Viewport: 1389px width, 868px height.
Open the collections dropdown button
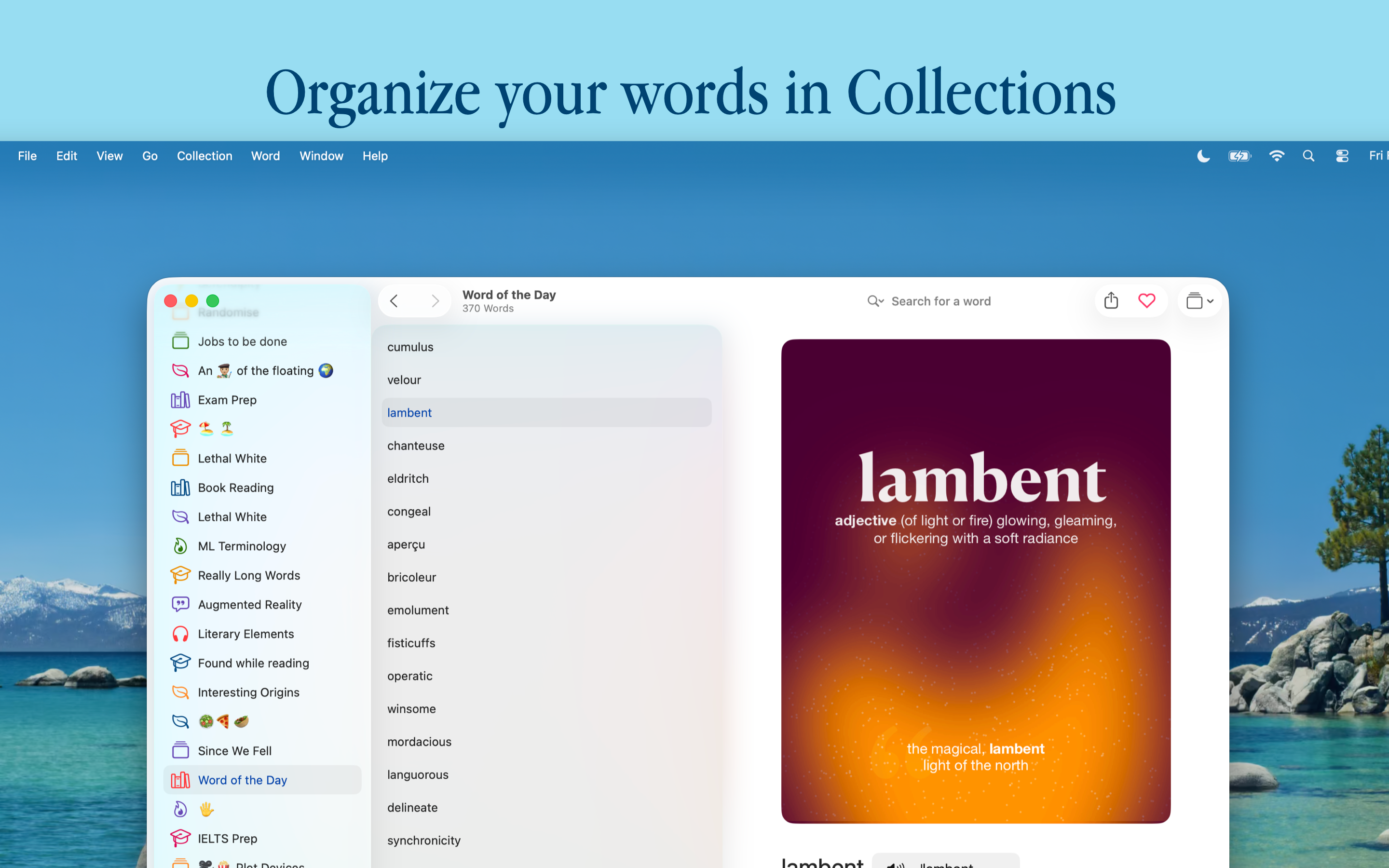click(1199, 301)
